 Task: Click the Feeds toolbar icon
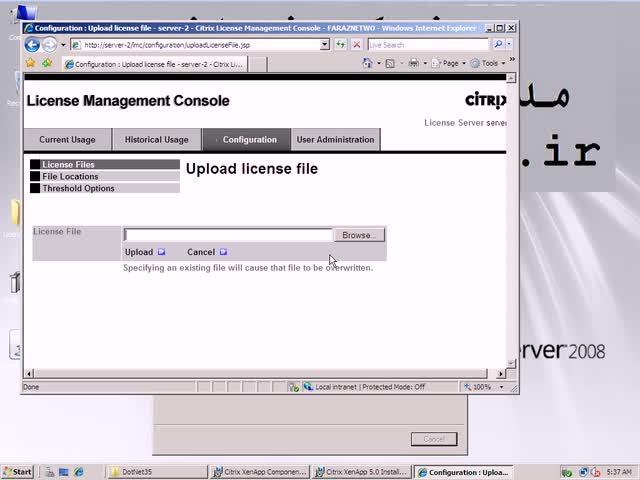(390, 63)
